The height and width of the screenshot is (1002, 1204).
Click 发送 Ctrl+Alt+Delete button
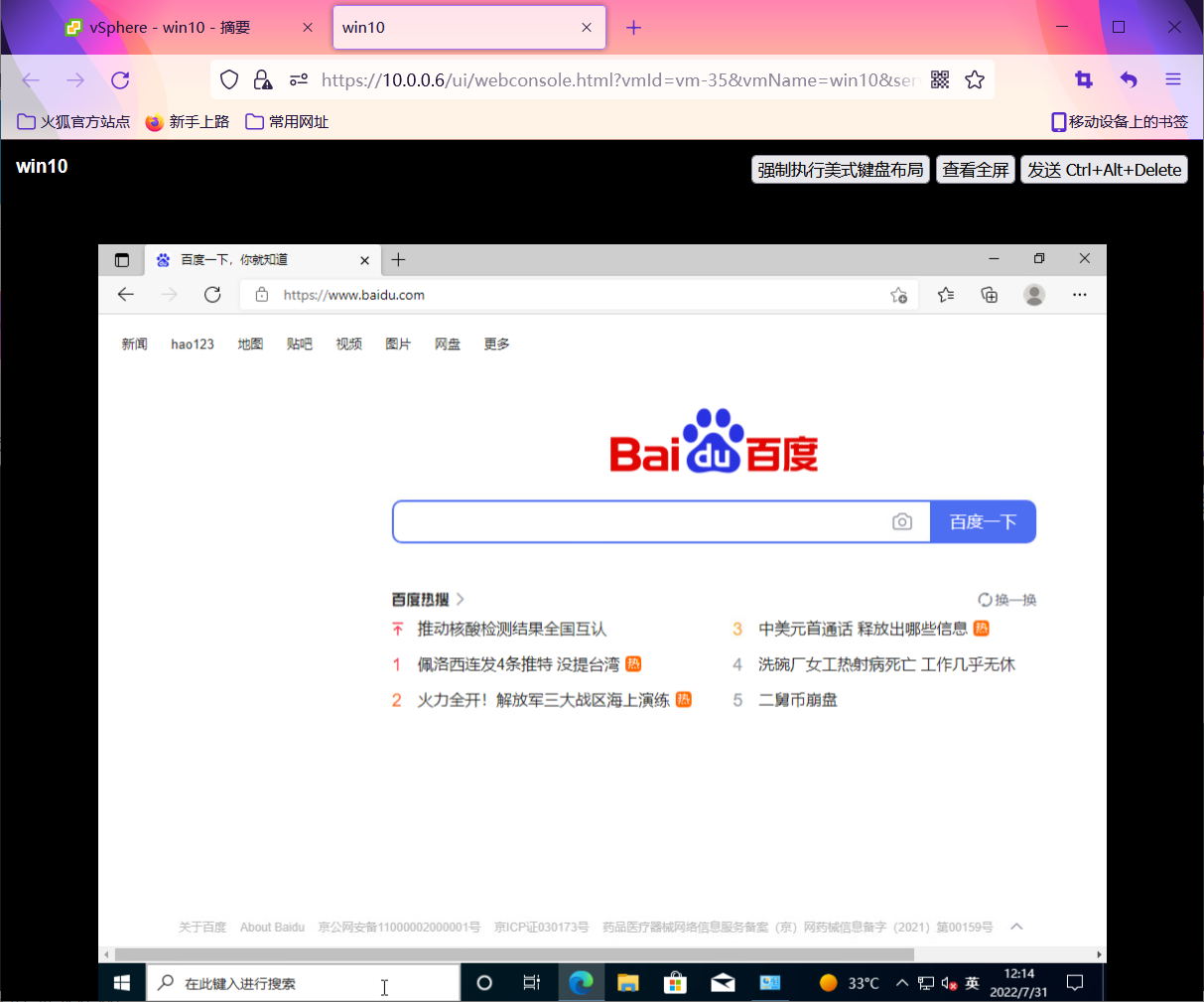(1104, 170)
